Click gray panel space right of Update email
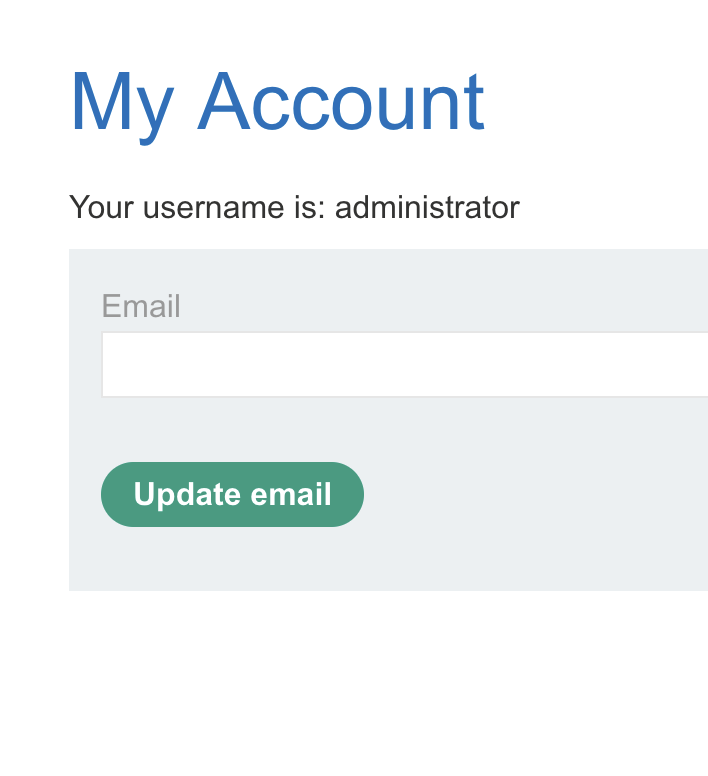 point(530,494)
